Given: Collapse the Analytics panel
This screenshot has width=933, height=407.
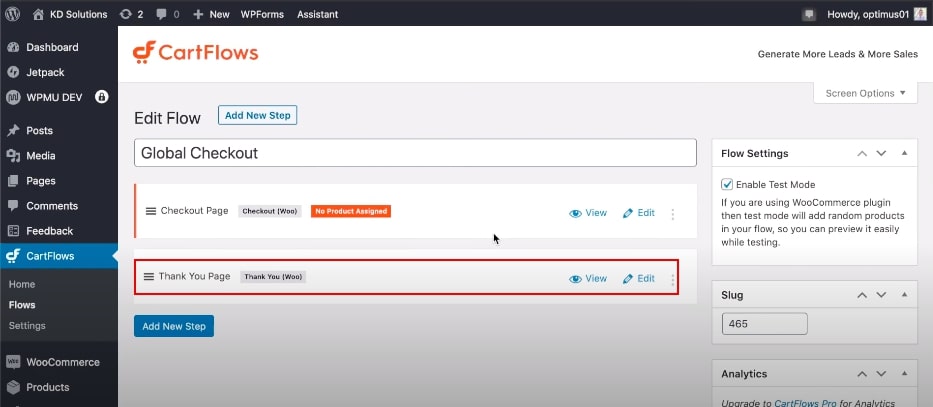Looking at the screenshot, I should coord(904,374).
